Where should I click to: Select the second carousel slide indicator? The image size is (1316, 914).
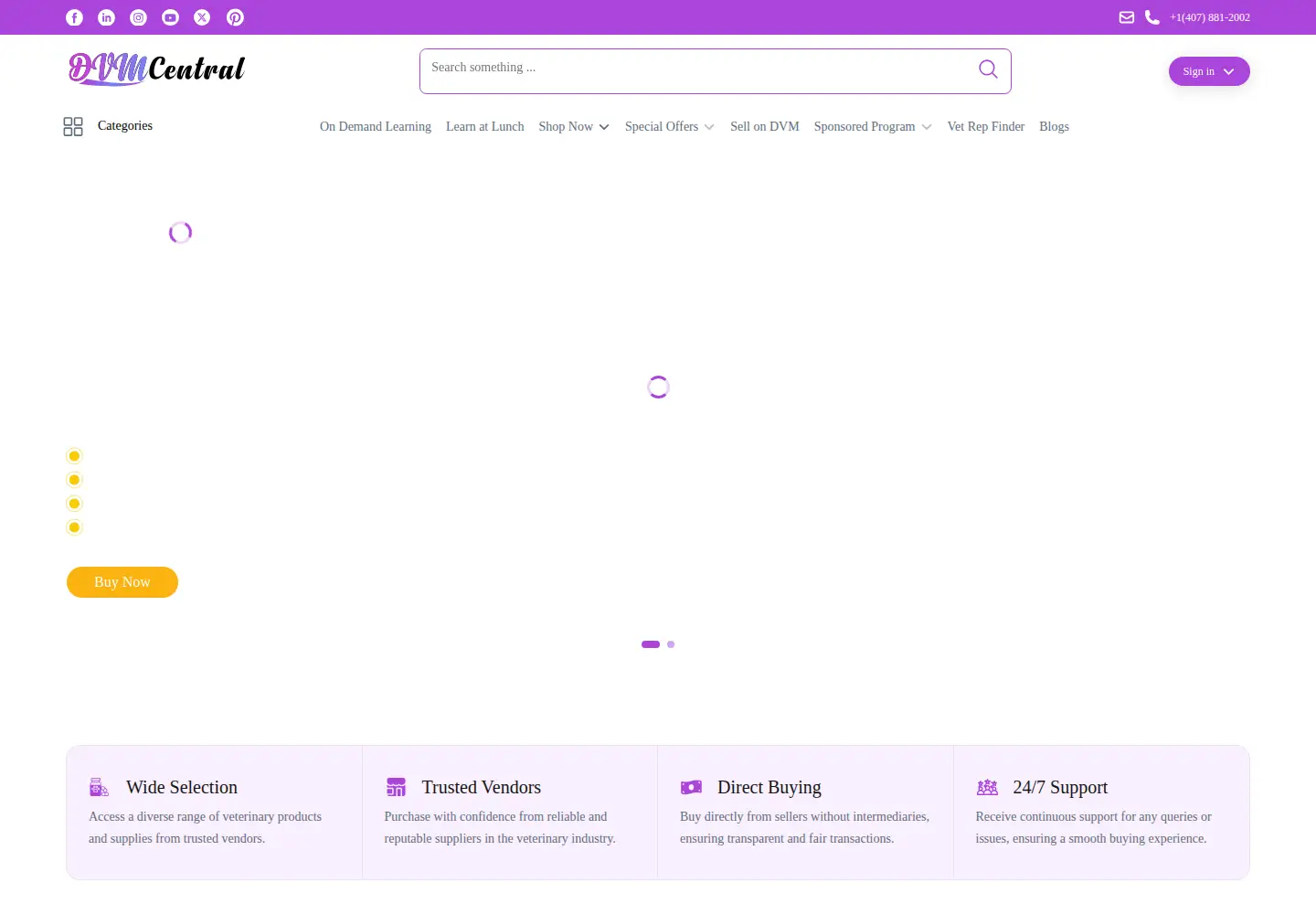(x=671, y=644)
